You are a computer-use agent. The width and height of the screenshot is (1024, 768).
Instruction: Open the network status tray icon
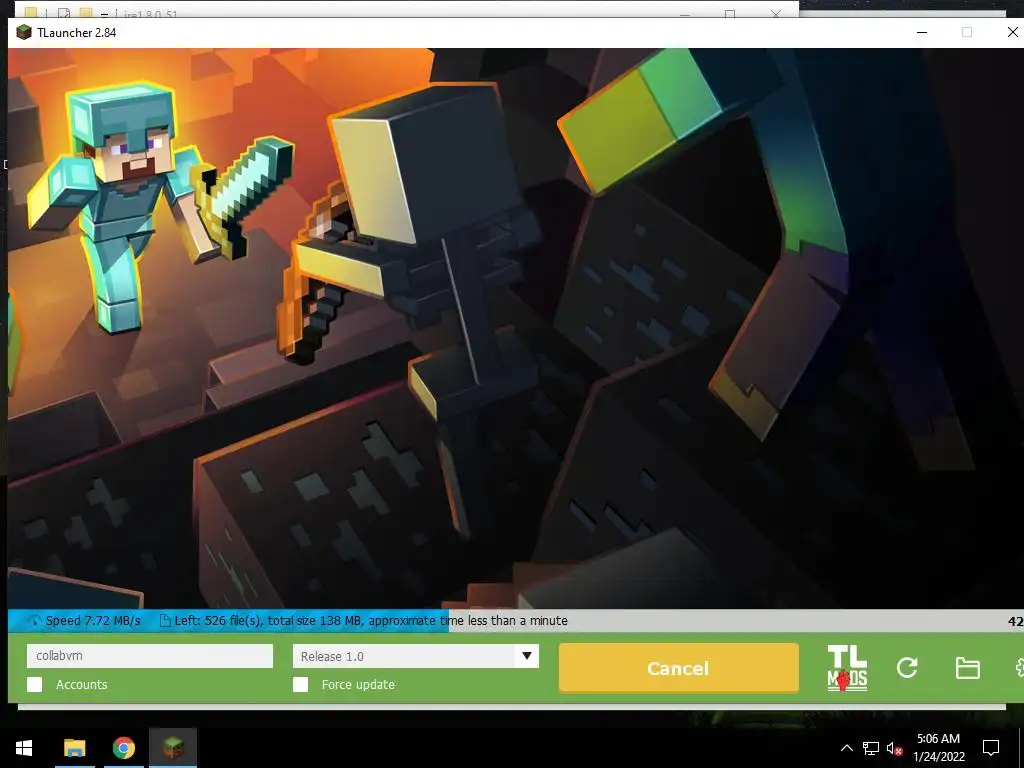click(871, 748)
